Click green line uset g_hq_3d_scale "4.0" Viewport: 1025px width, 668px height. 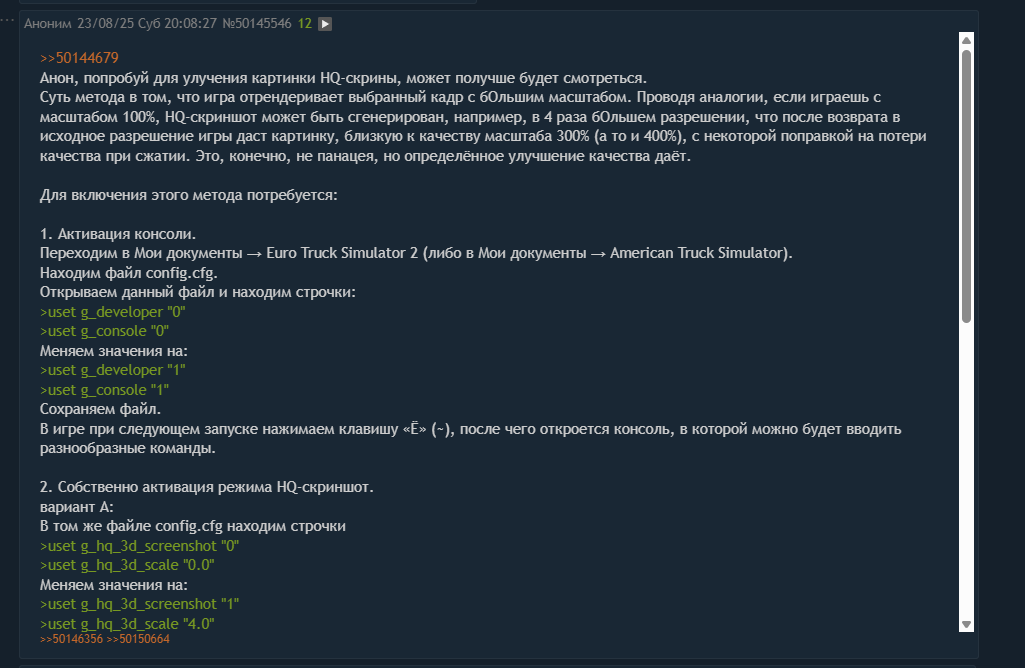(x=127, y=624)
